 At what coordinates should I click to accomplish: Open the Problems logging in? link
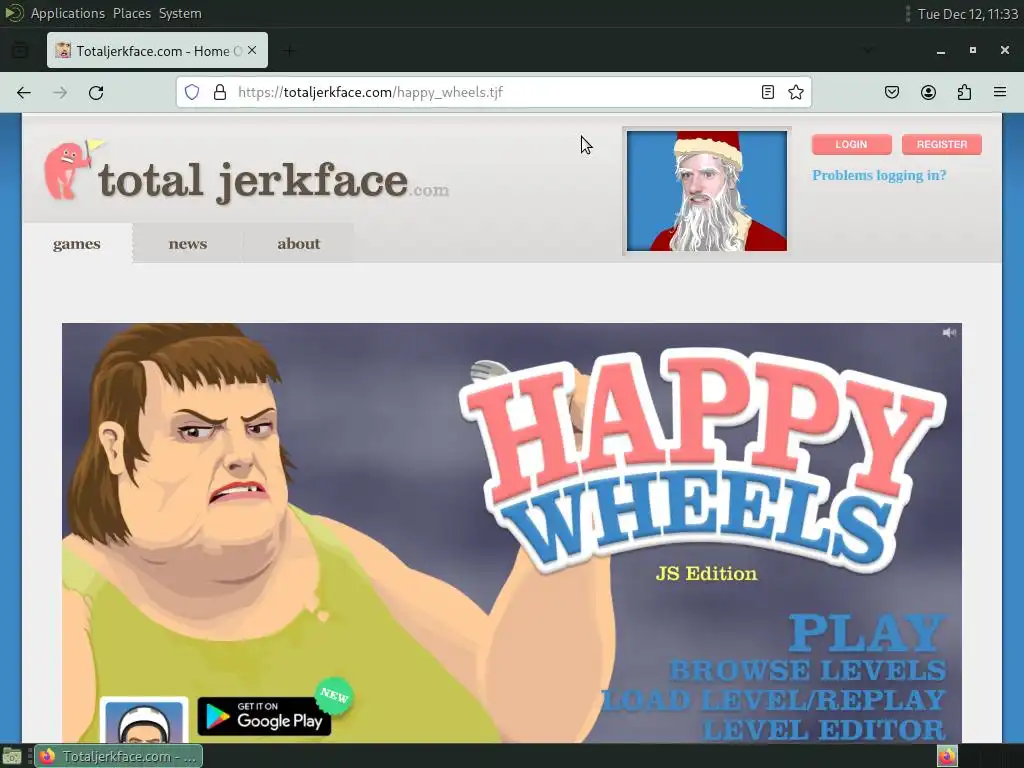(879, 175)
